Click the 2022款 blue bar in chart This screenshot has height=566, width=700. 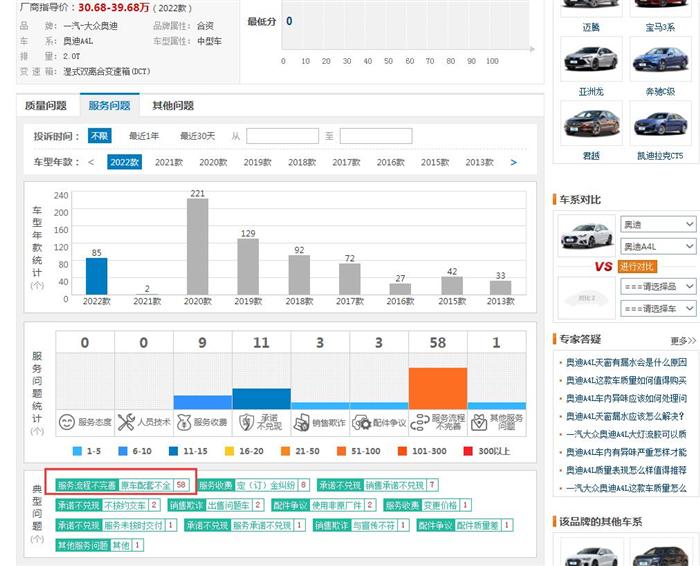pos(96,276)
